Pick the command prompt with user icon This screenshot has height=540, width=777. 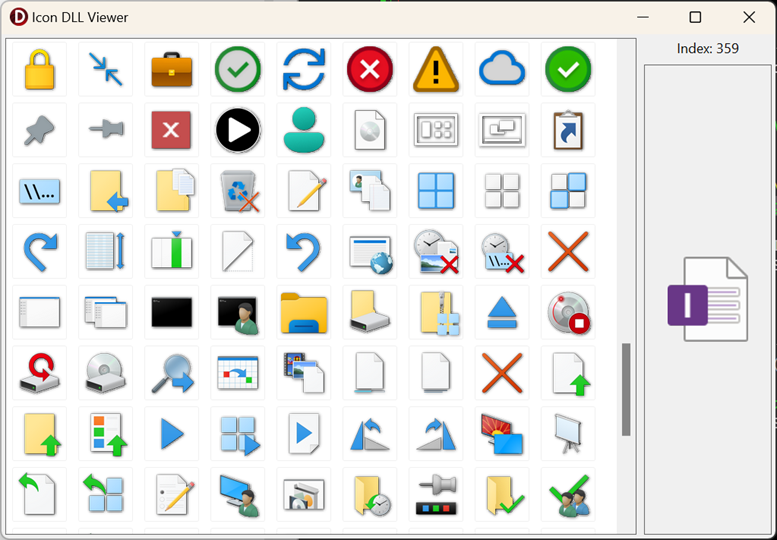[x=238, y=315]
